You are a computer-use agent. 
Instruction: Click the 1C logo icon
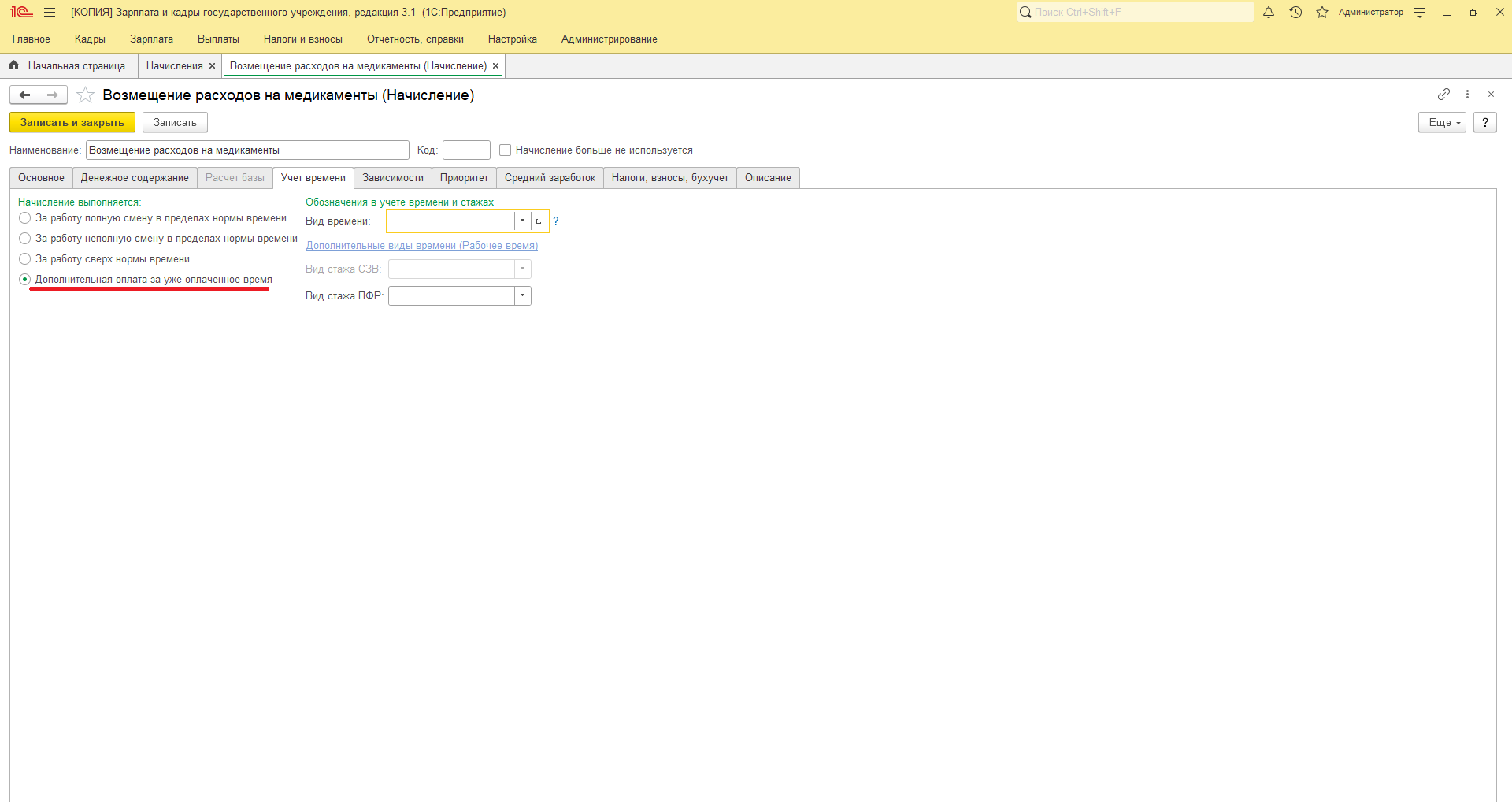(x=21, y=13)
